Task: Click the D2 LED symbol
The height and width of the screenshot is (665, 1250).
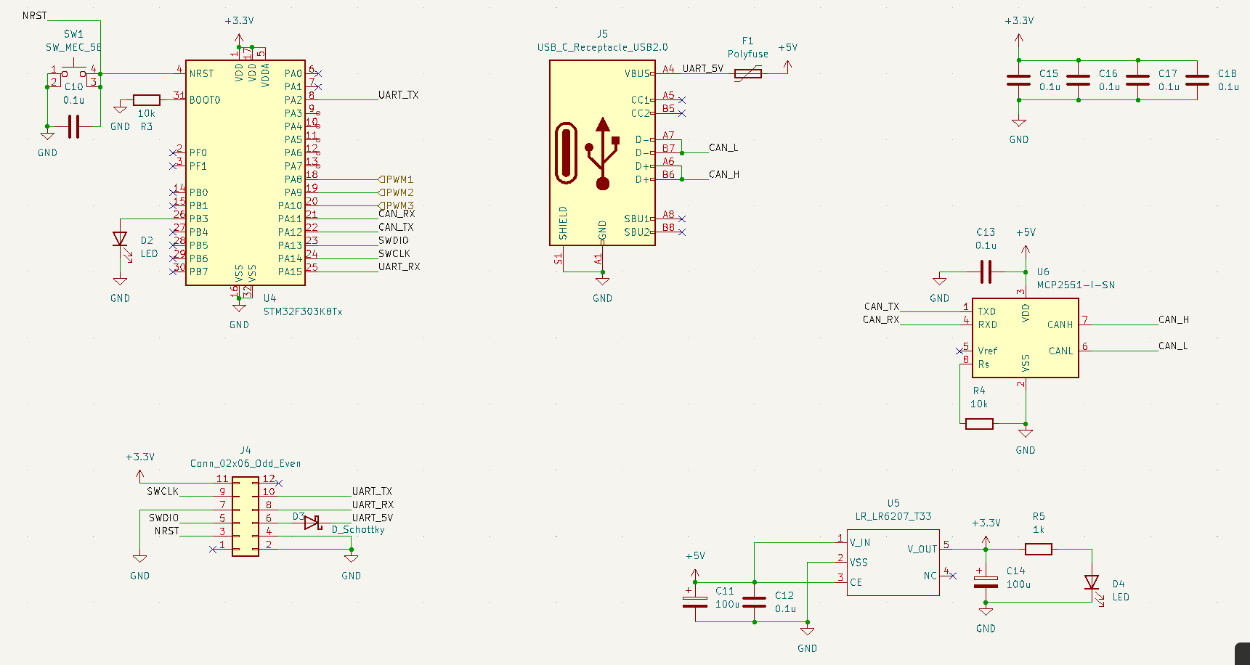Action: (120, 240)
